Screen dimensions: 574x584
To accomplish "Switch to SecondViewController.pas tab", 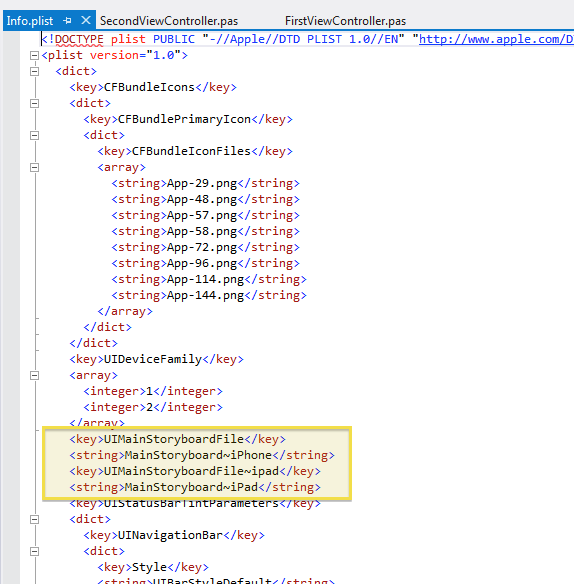I will [x=169, y=21].
